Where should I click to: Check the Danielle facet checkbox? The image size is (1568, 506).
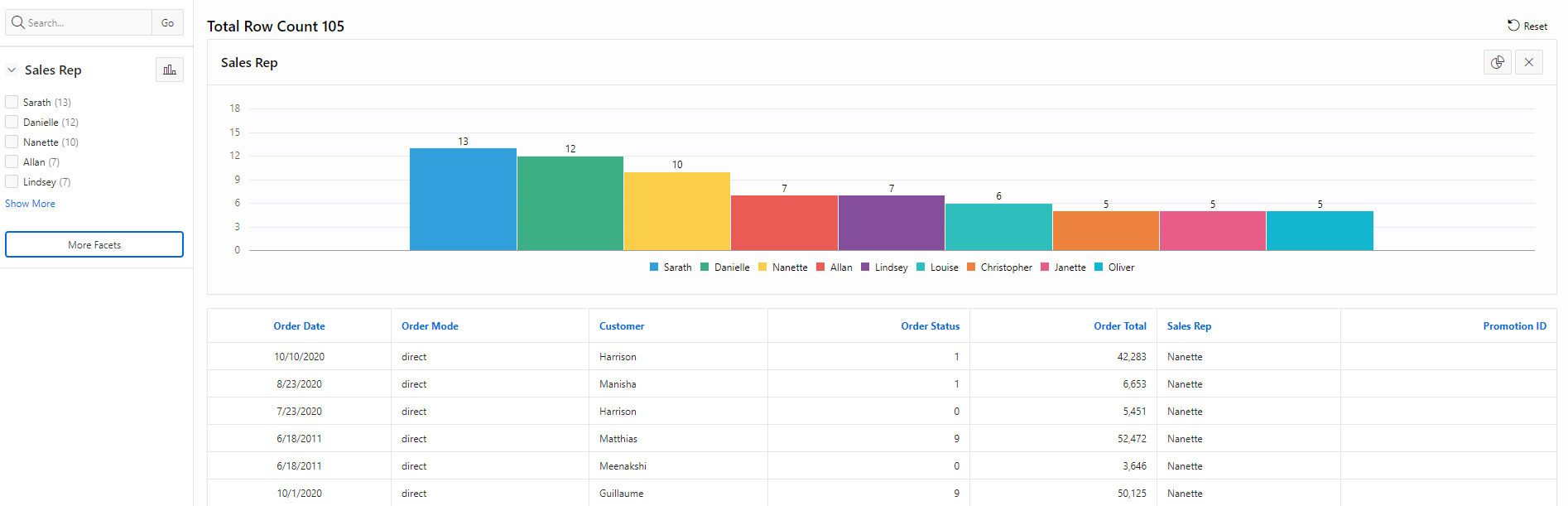12,122
